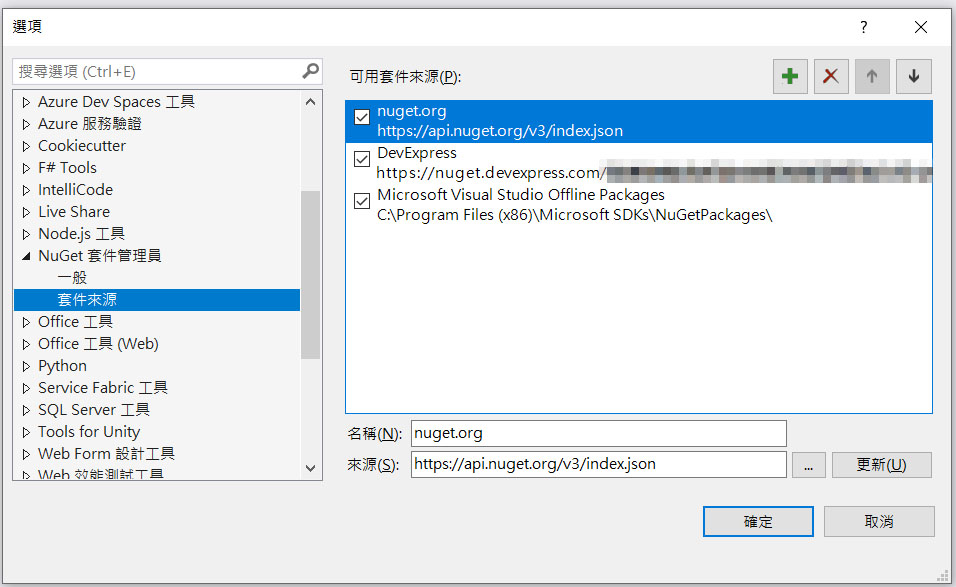Click the https://api.nuget.org/v3/index.json list entry URL

point(500,131)
